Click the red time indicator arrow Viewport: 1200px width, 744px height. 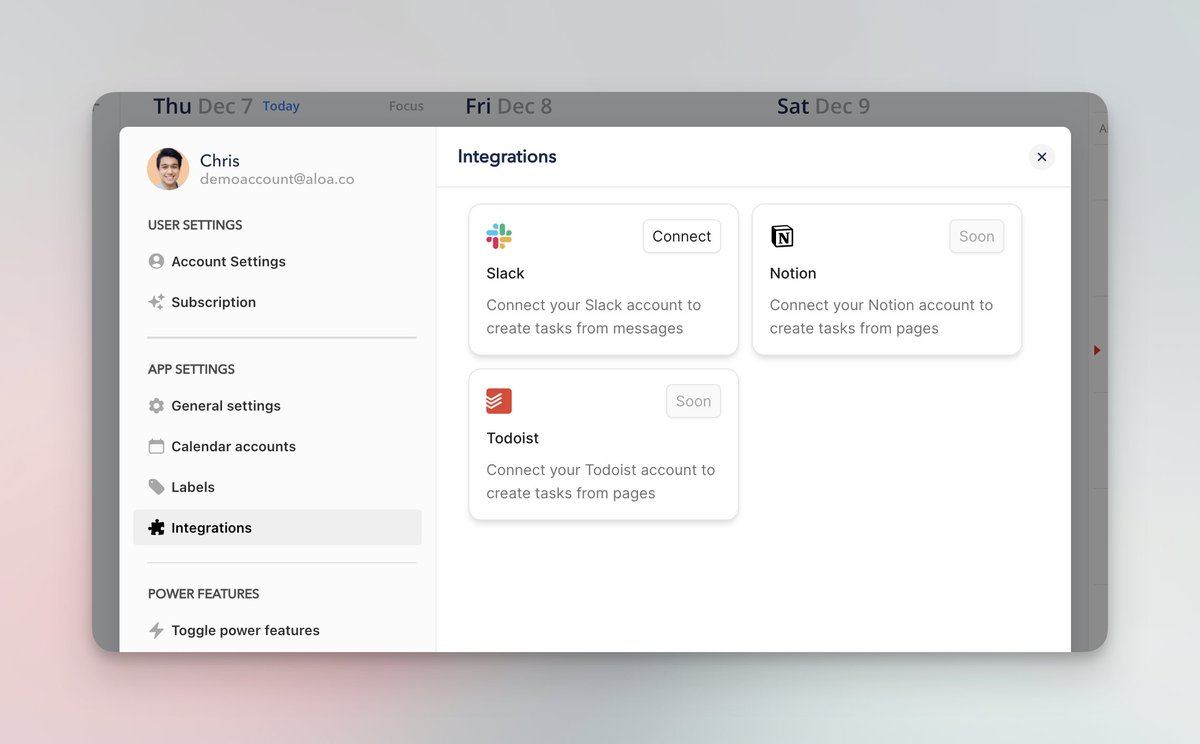[x=1097, y=350]
